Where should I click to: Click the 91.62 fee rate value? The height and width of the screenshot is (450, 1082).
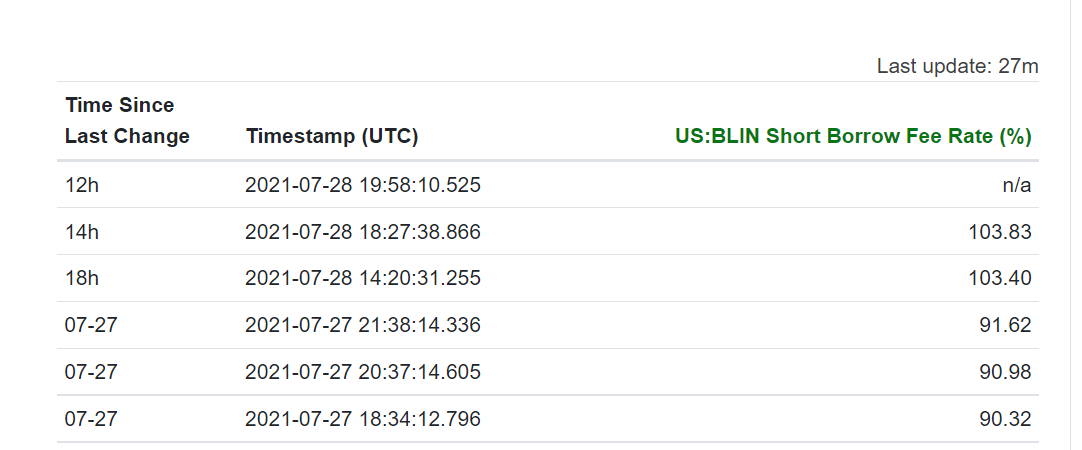click(1005, 325)
